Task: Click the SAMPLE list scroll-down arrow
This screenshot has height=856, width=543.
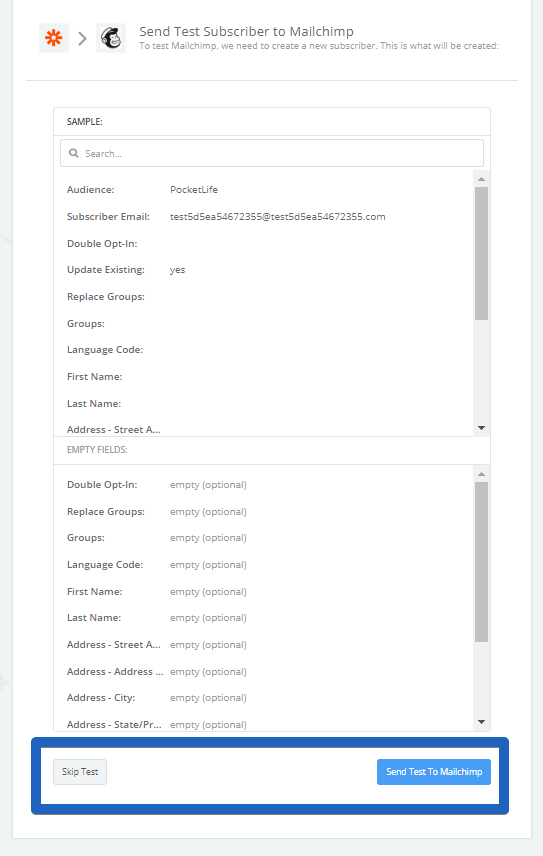Action: click(481, 428)
